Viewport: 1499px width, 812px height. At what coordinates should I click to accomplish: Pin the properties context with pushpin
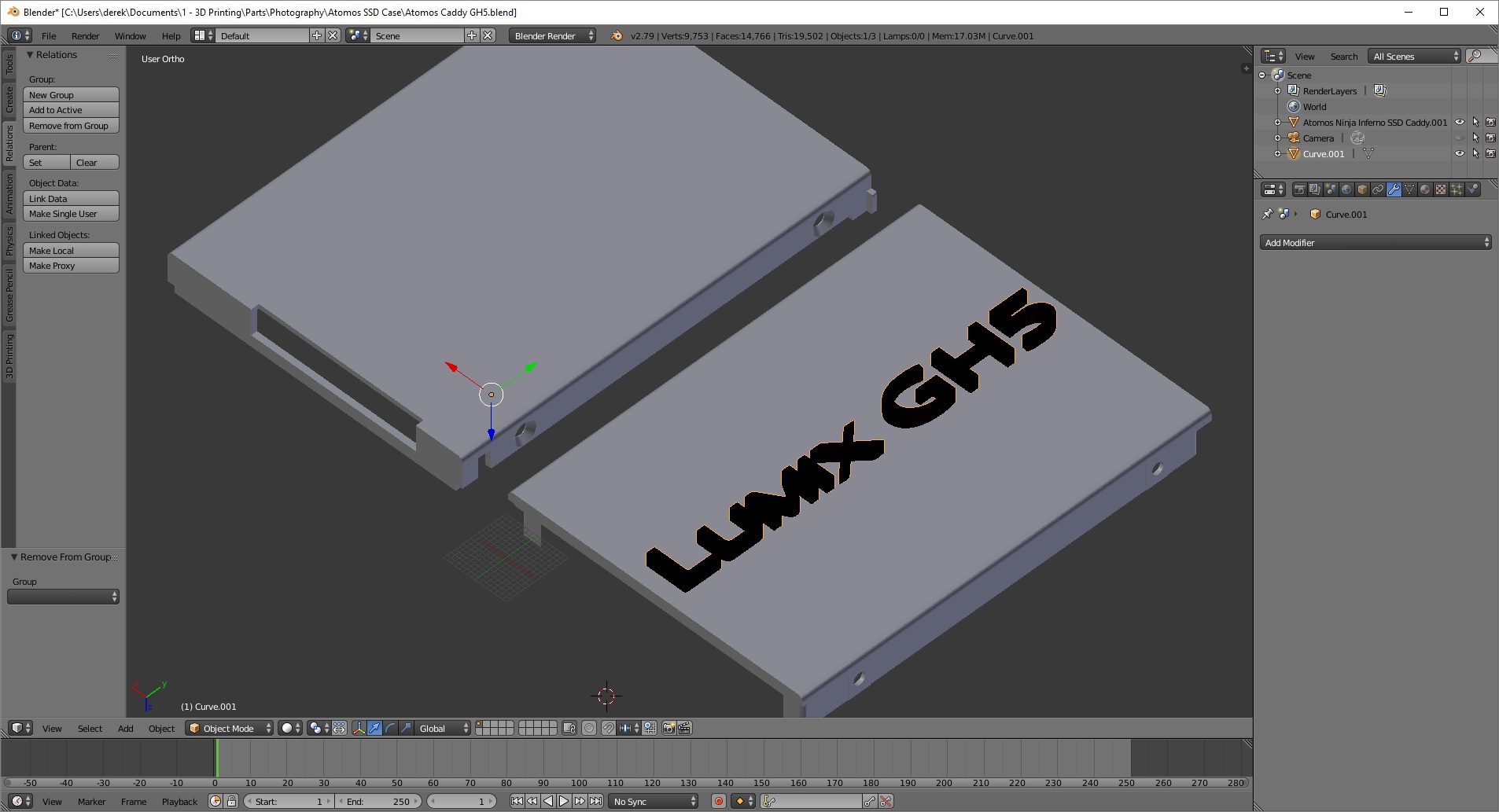(x=1267, y=214)
